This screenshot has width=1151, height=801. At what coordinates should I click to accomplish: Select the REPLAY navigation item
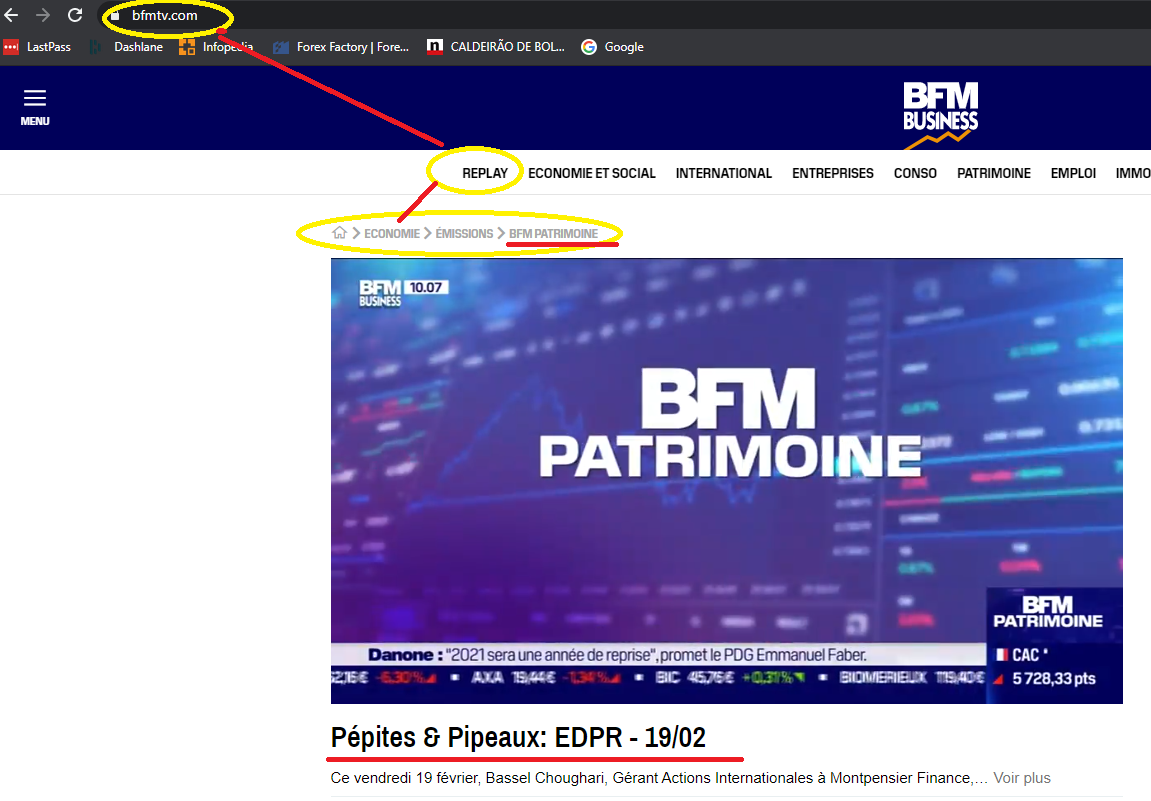click(485, 173)
